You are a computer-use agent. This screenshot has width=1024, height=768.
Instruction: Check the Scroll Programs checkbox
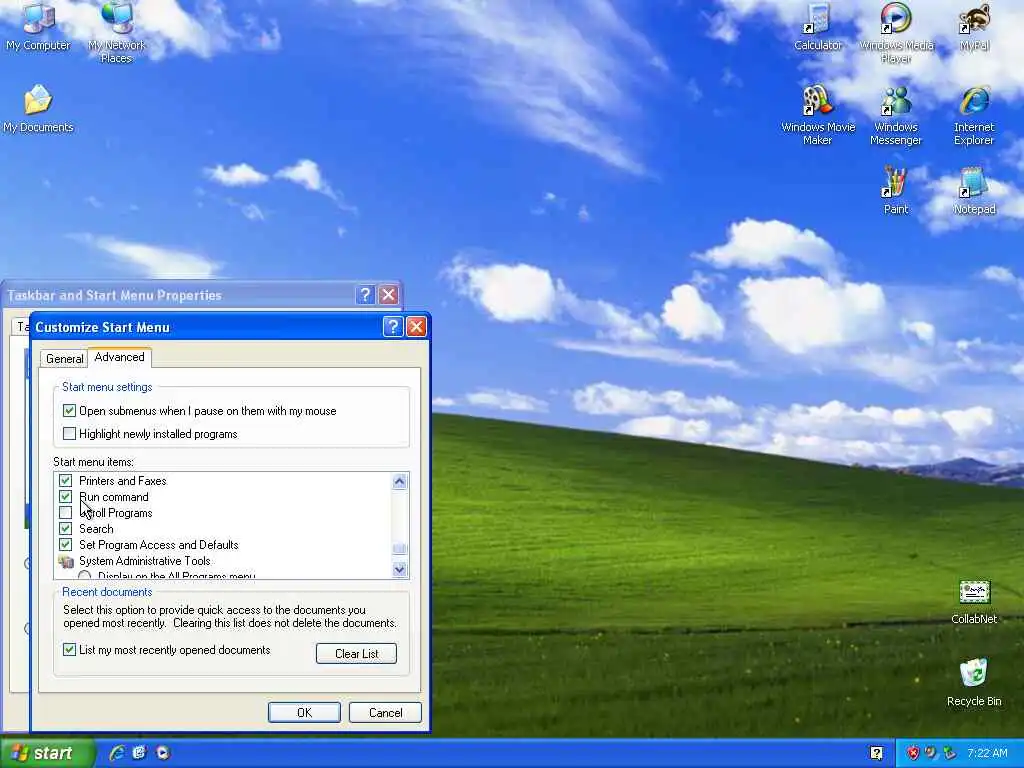[65, 513]
